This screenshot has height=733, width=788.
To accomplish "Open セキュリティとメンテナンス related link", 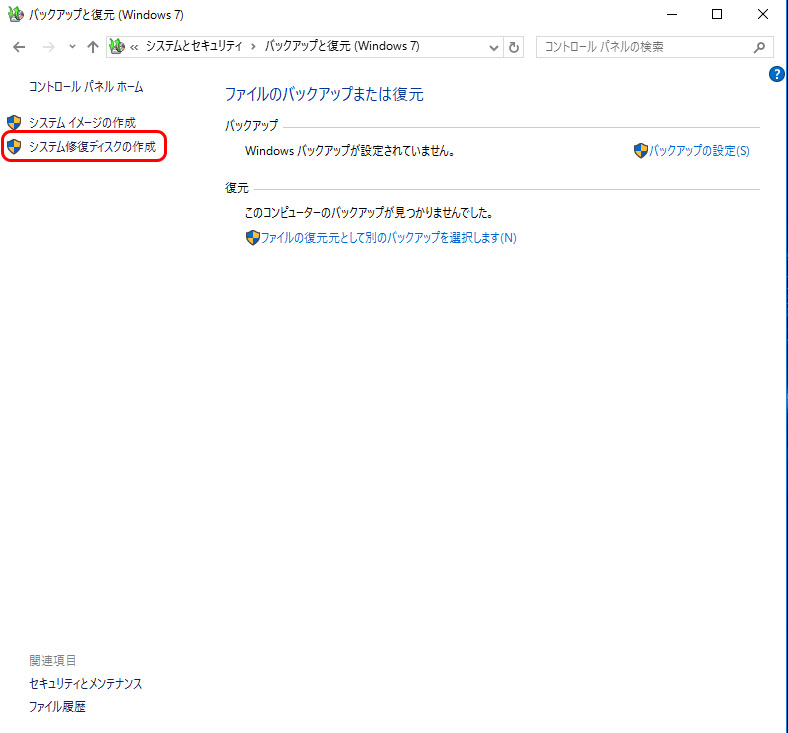I will (x=85, y=684).
